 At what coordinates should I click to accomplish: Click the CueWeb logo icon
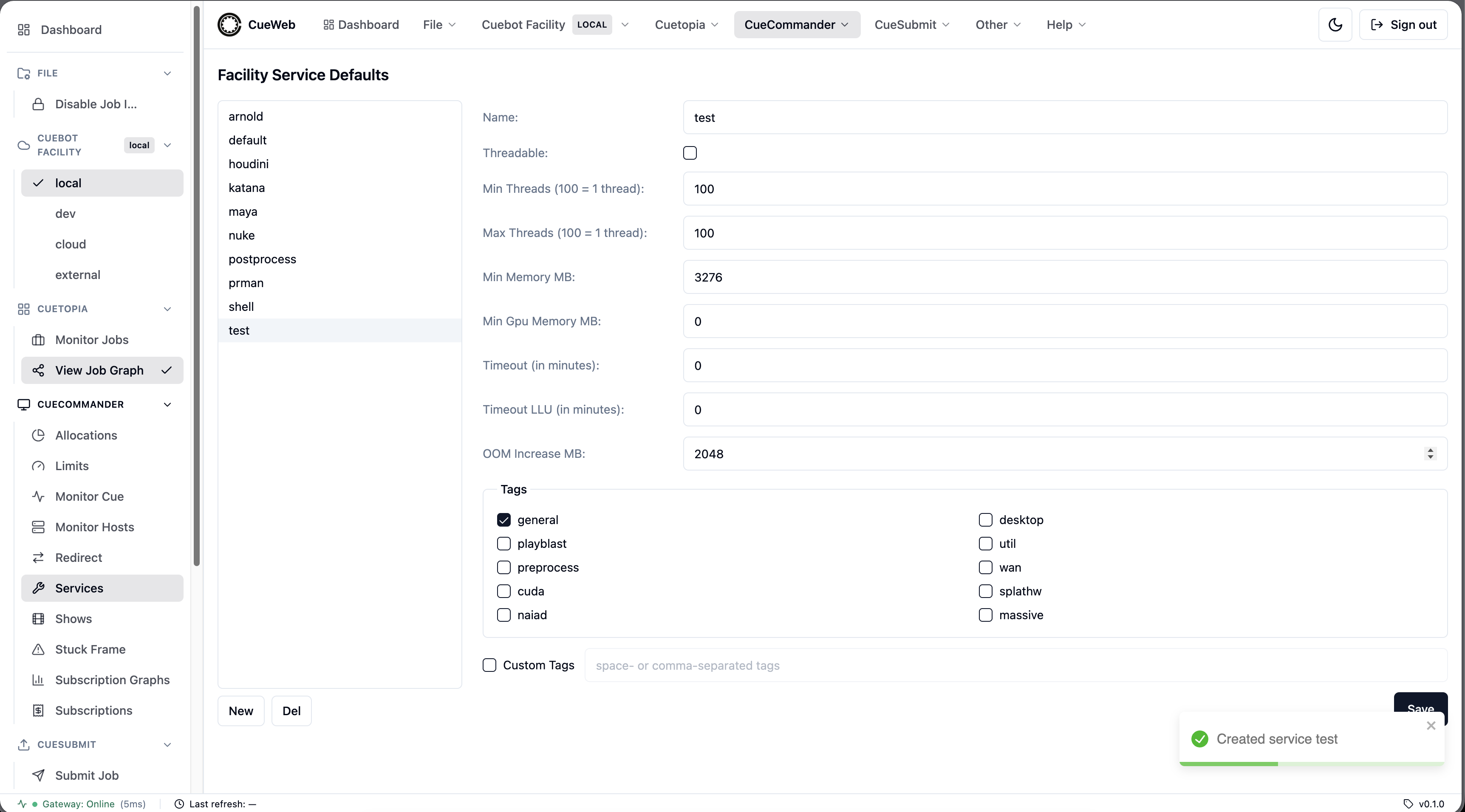229,25
